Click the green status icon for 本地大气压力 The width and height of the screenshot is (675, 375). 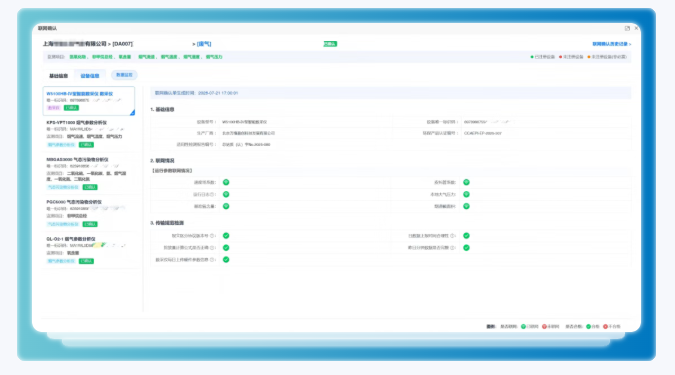pyautogui.click(x=466, y=194)
